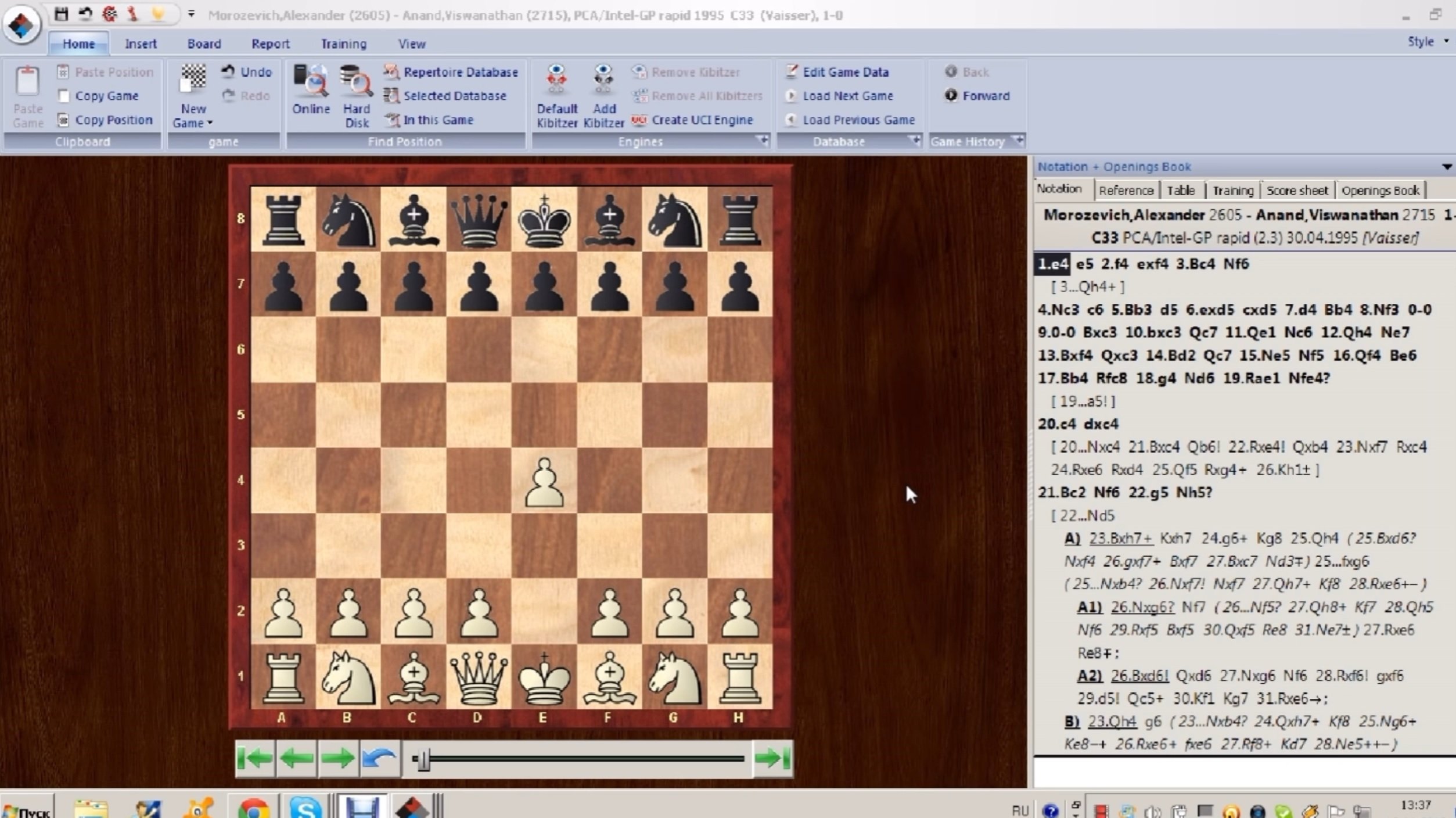Click the RU language indicator in tray
Screen dimensions: 1456x818
point(1020,810)
